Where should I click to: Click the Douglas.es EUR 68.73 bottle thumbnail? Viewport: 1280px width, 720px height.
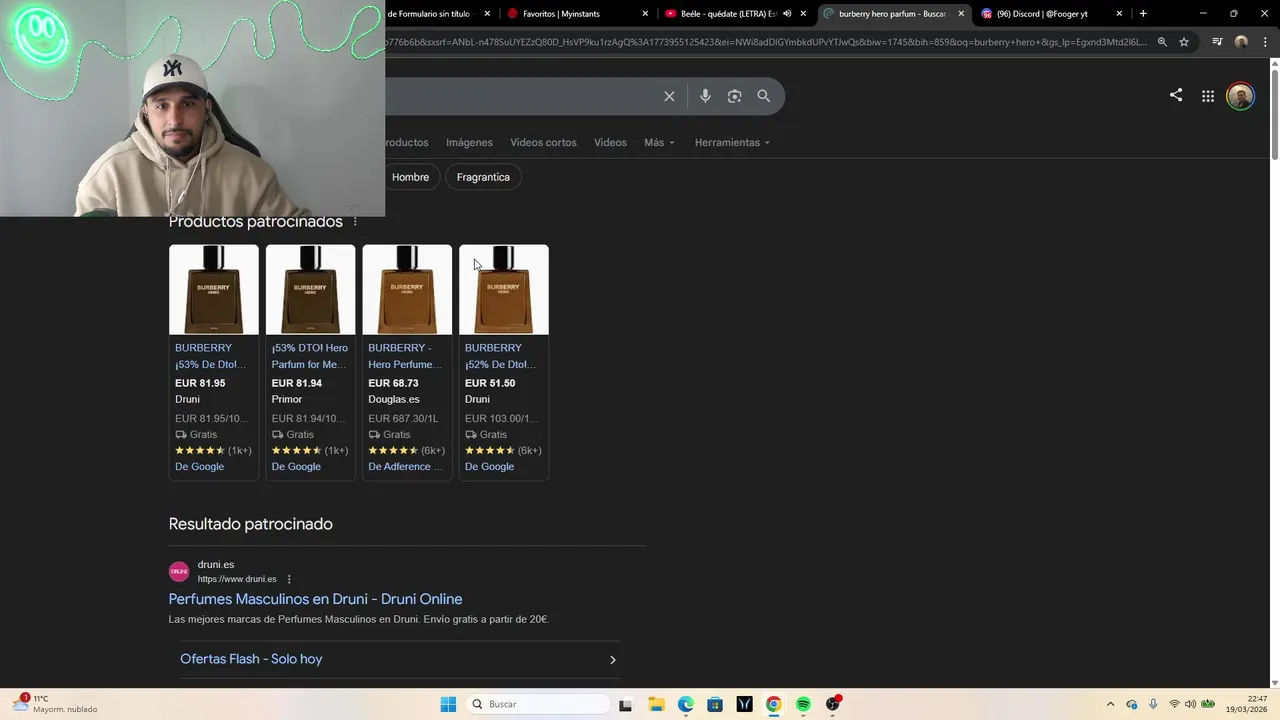[407, 290]
